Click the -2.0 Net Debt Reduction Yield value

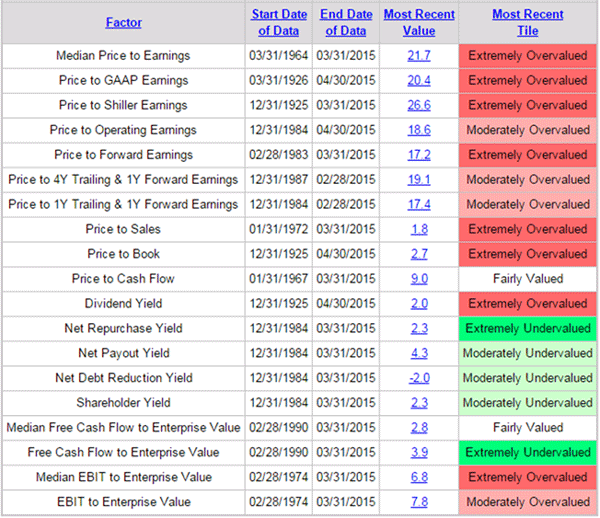(419, 378)
